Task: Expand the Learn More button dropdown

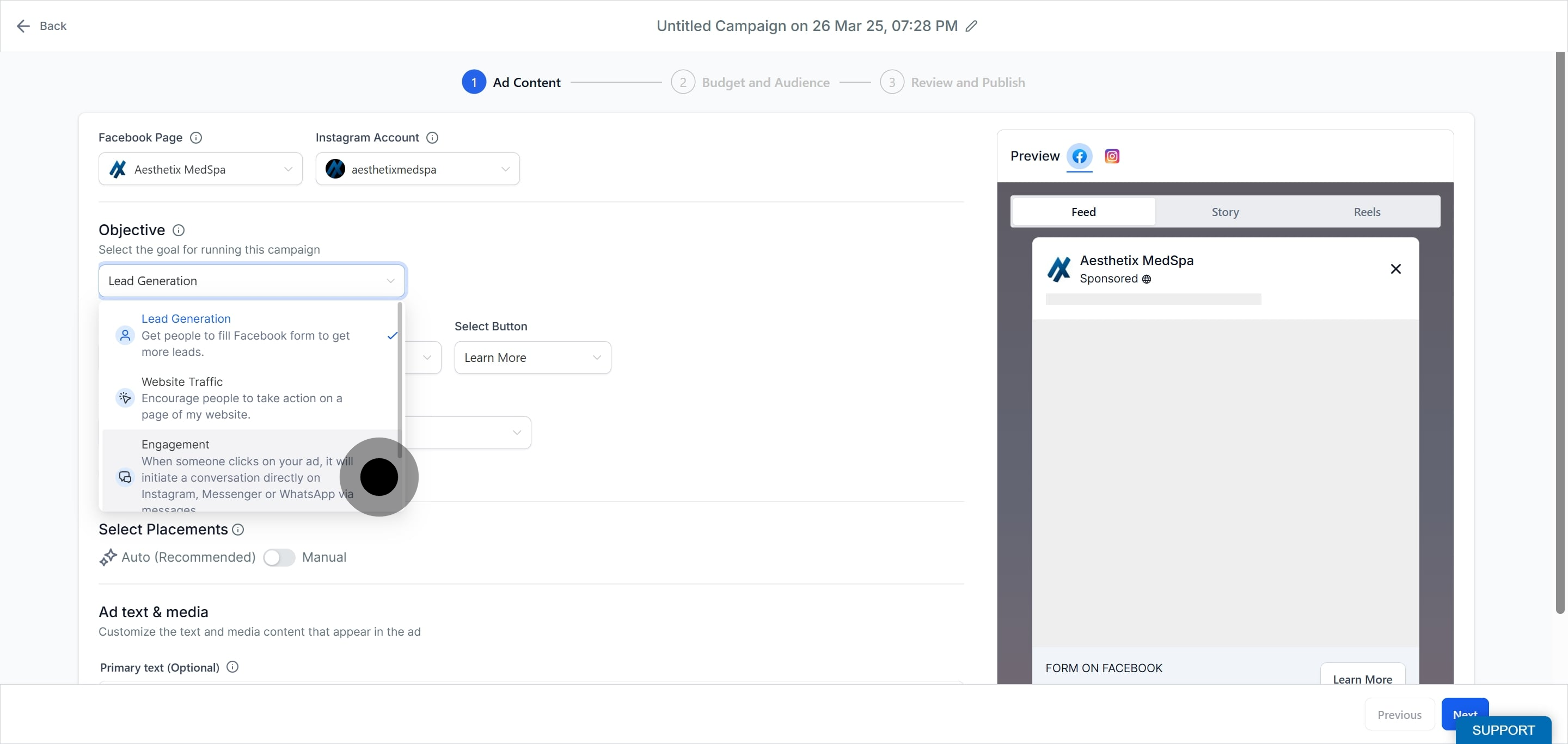Action: (x=532, y=358)
